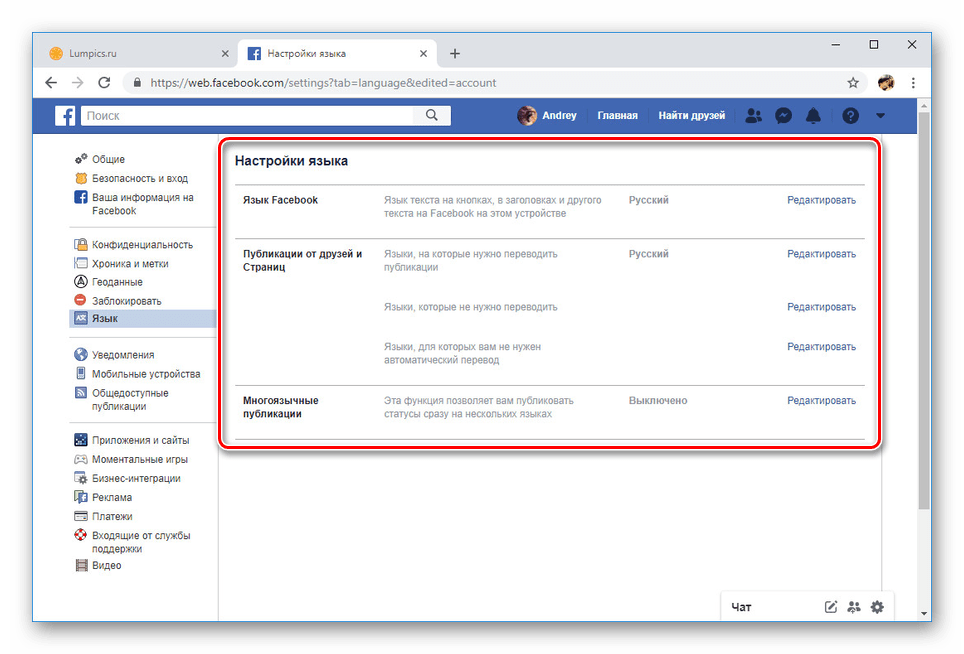
Task: Open the Chrome profile avatar
Action: click(x=886, y=82)
